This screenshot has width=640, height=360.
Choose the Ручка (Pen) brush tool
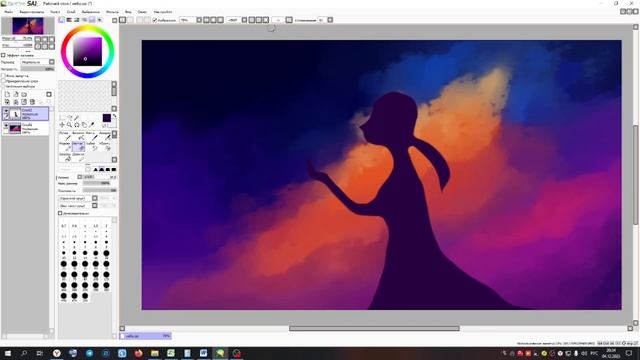click(x=65, y=136)
